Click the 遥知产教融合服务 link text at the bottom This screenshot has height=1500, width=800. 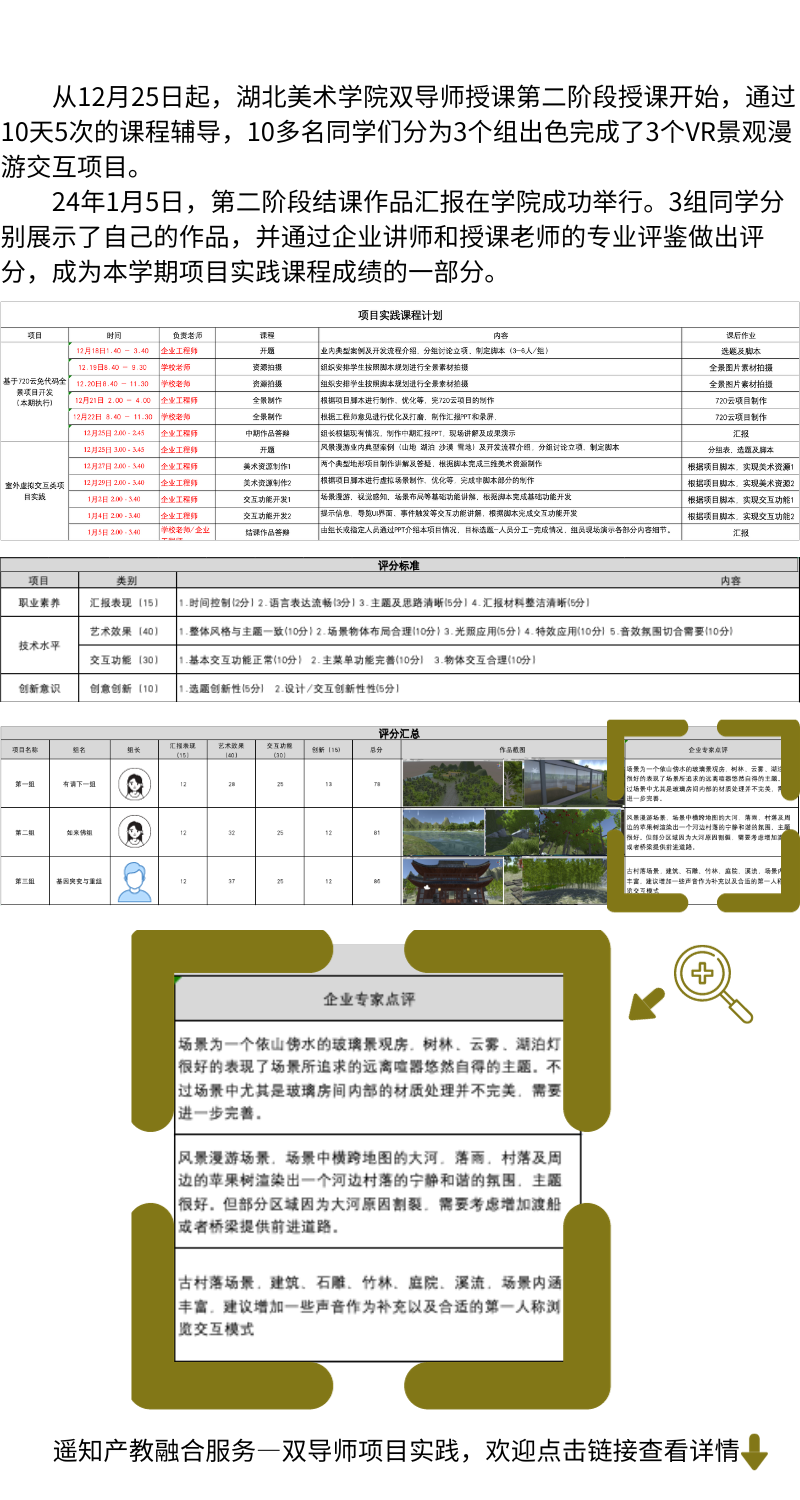click(395, 1451)
